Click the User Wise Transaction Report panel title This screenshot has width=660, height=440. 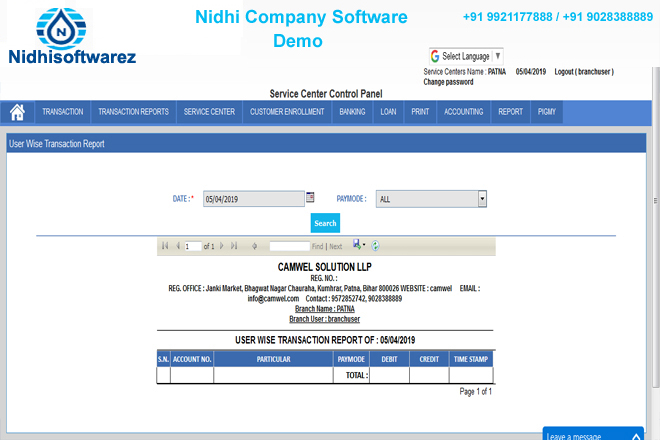pyautogui.click(x=57, y=144)
